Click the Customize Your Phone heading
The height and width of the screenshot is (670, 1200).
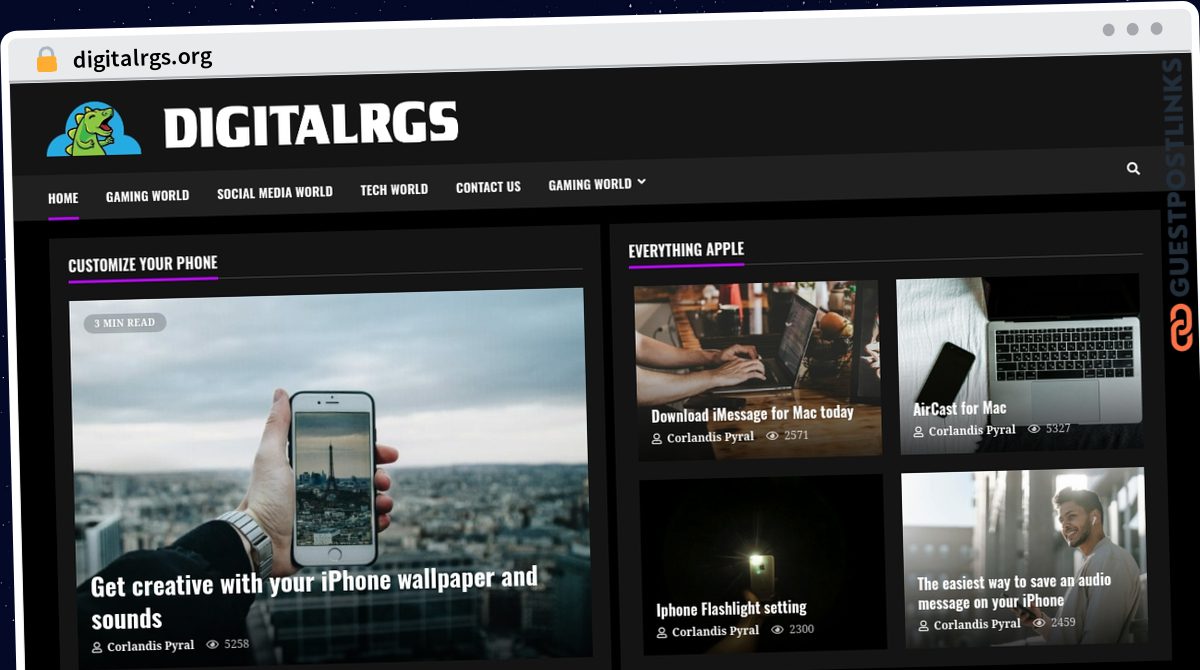(x=143, y=264)
